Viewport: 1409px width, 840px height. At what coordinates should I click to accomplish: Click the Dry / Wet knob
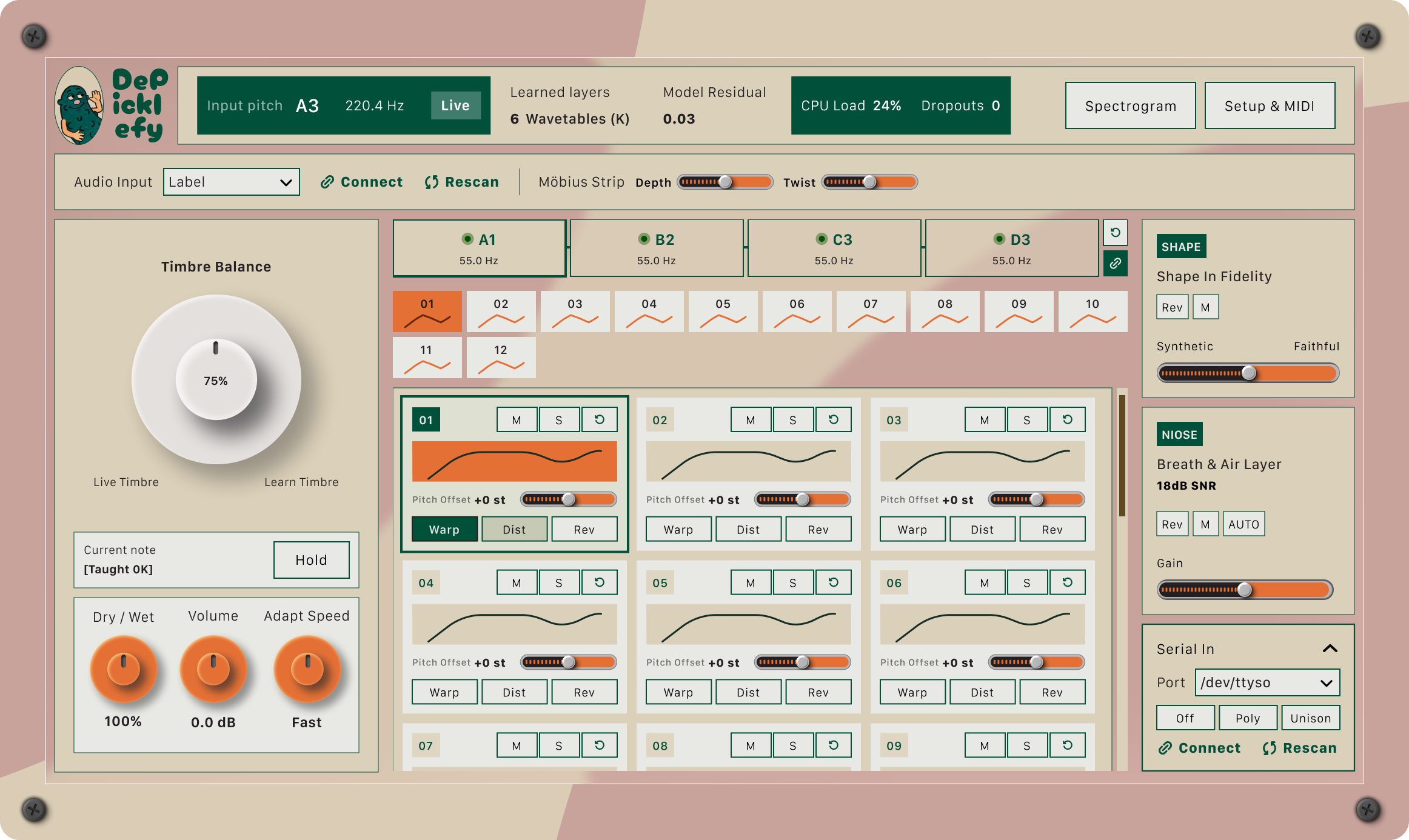[x=124, y=669]
